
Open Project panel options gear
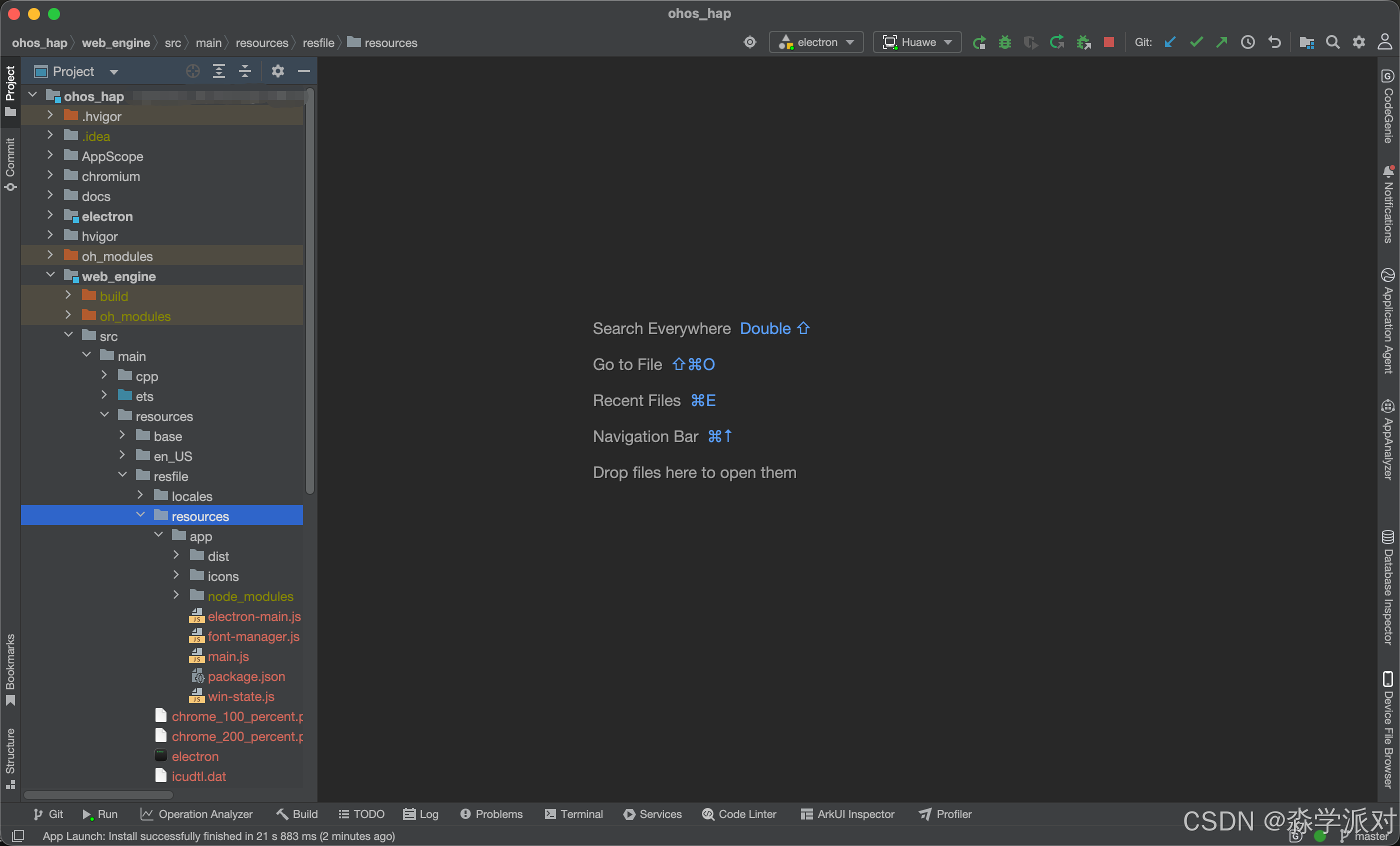click(278, 71)
